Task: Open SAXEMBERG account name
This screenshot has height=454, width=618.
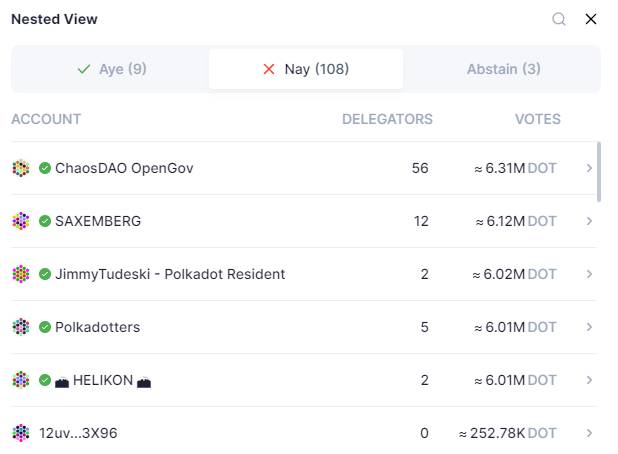Action: pyautogui.click(x=98, y=221)
